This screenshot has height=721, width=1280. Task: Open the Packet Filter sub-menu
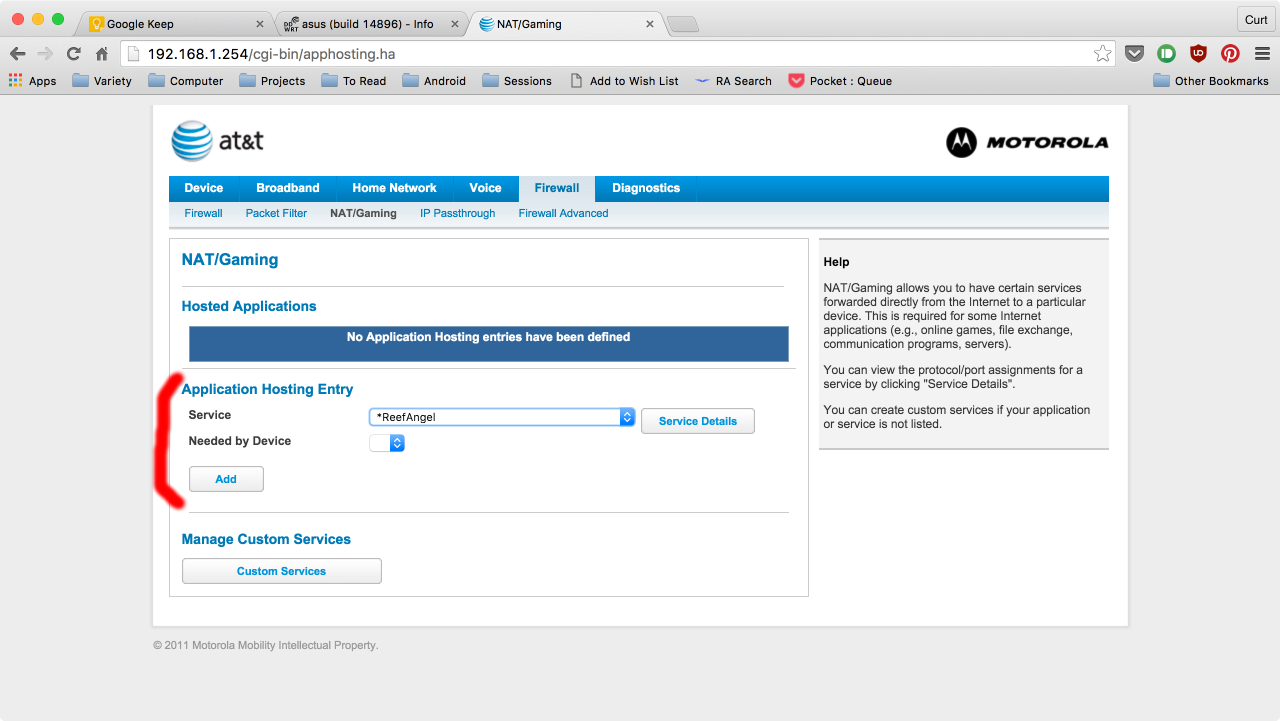276,213
